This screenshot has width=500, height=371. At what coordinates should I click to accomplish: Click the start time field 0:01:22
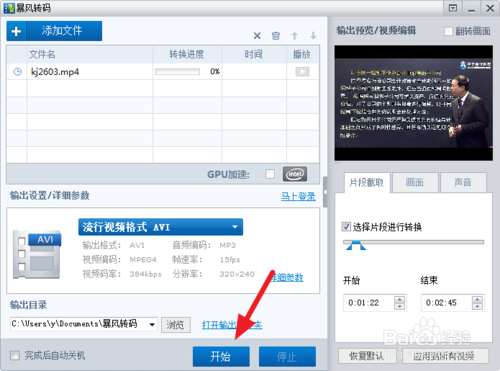pos(368,303)
